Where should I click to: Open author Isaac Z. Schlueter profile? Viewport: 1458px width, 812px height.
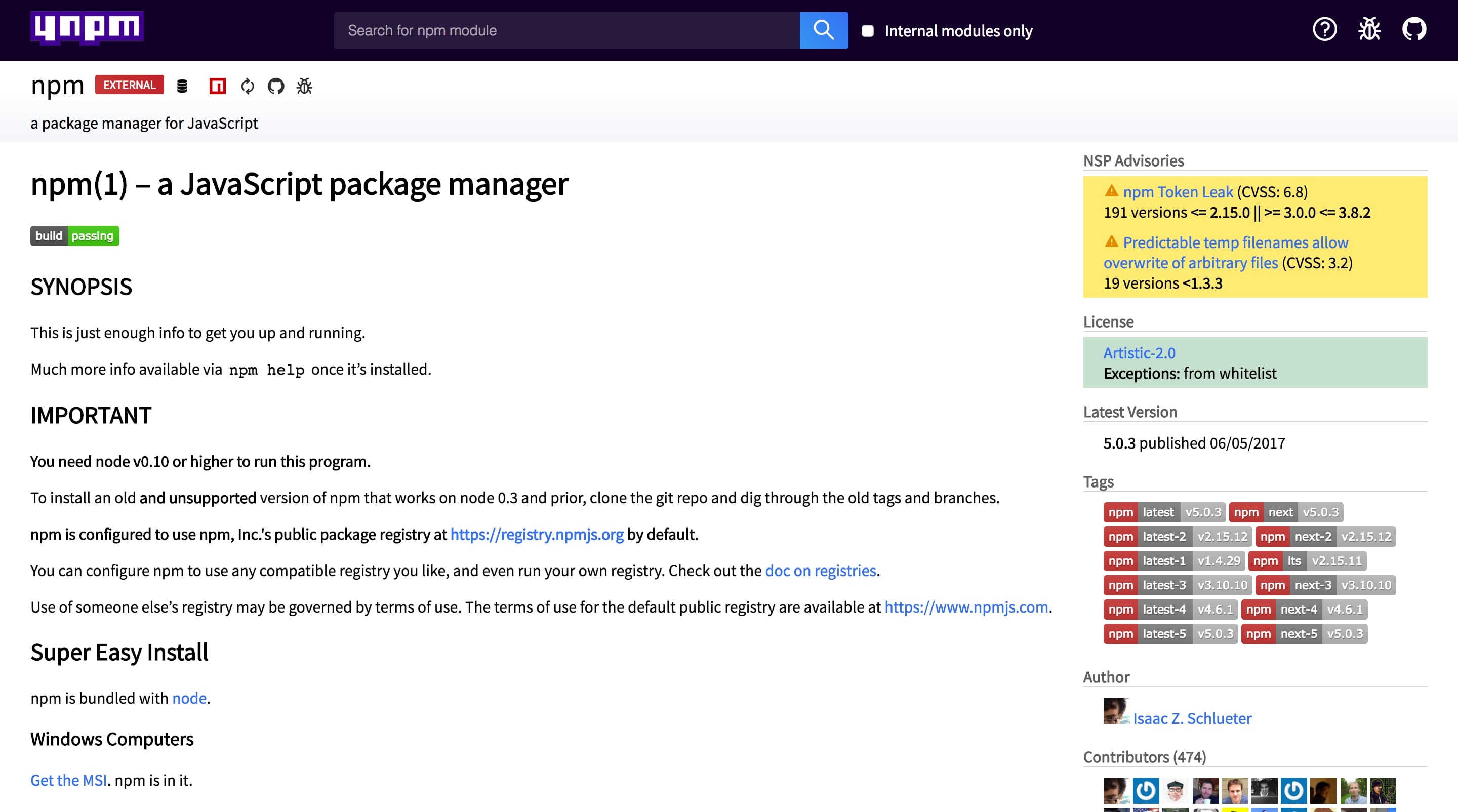tap(1191, 718)
